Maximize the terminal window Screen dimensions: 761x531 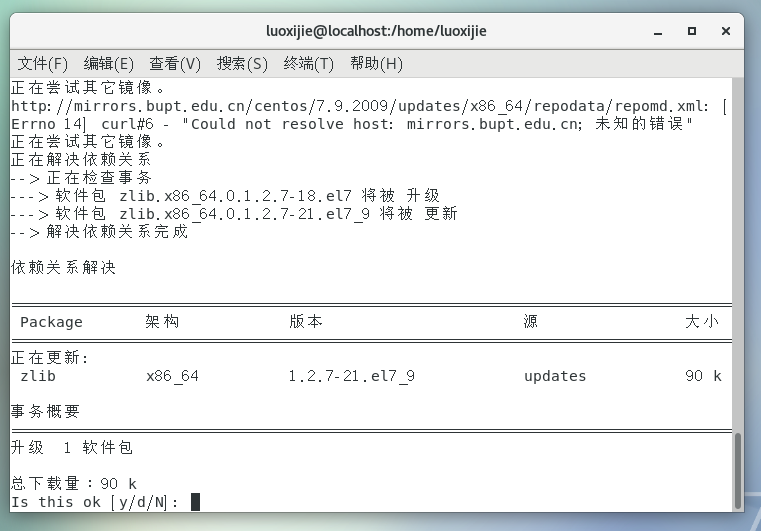(692, 31)
